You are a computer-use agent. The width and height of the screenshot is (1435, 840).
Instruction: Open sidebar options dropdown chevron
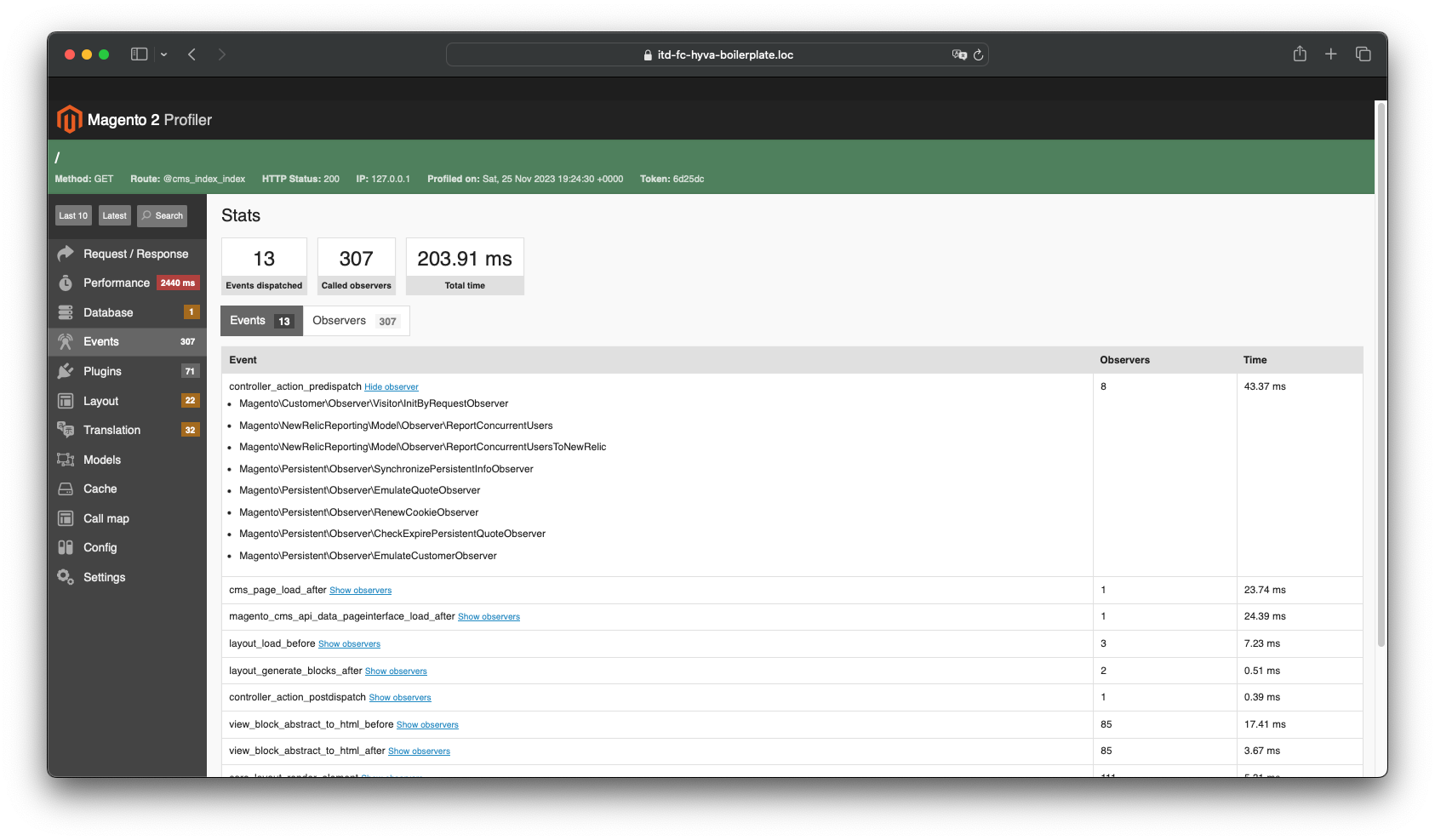tap(163, 54)
